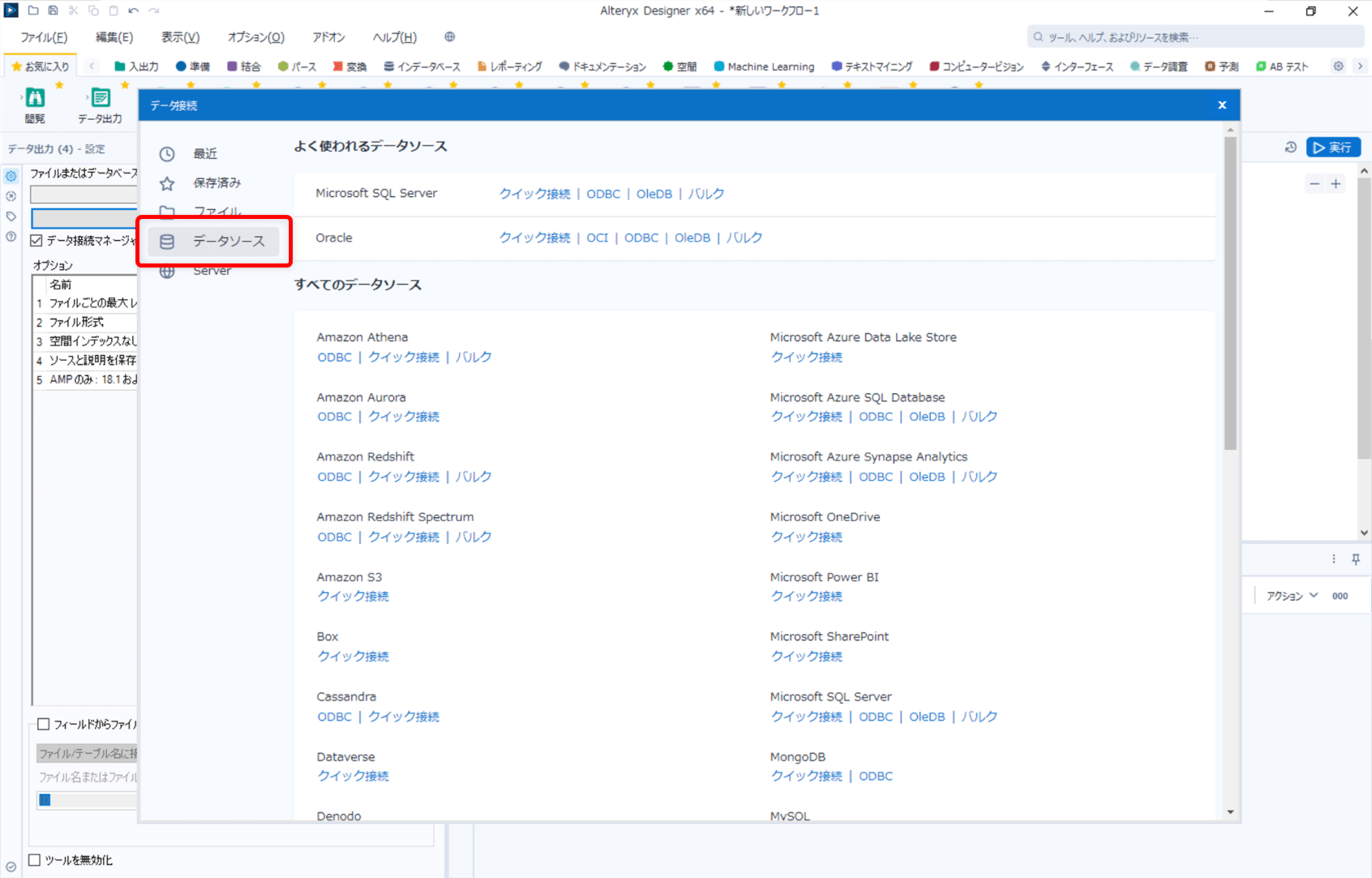Viewport: 1372px width, 878px height.
Task: Click the palette settings gear icon
Action: pyautogui.click(x=1338, y=67)
